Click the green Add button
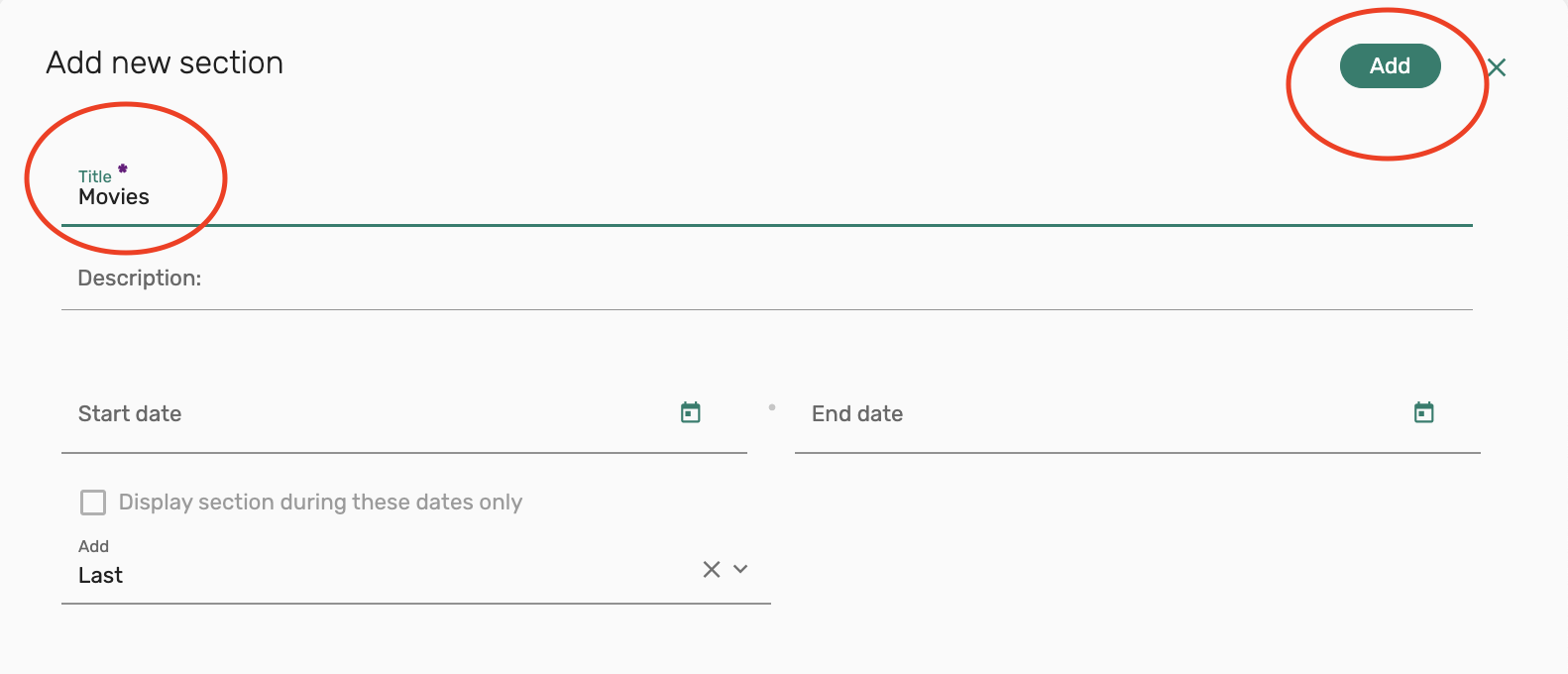The height and width of the screenshot is (674, 1568). [x=1390, y=66]
